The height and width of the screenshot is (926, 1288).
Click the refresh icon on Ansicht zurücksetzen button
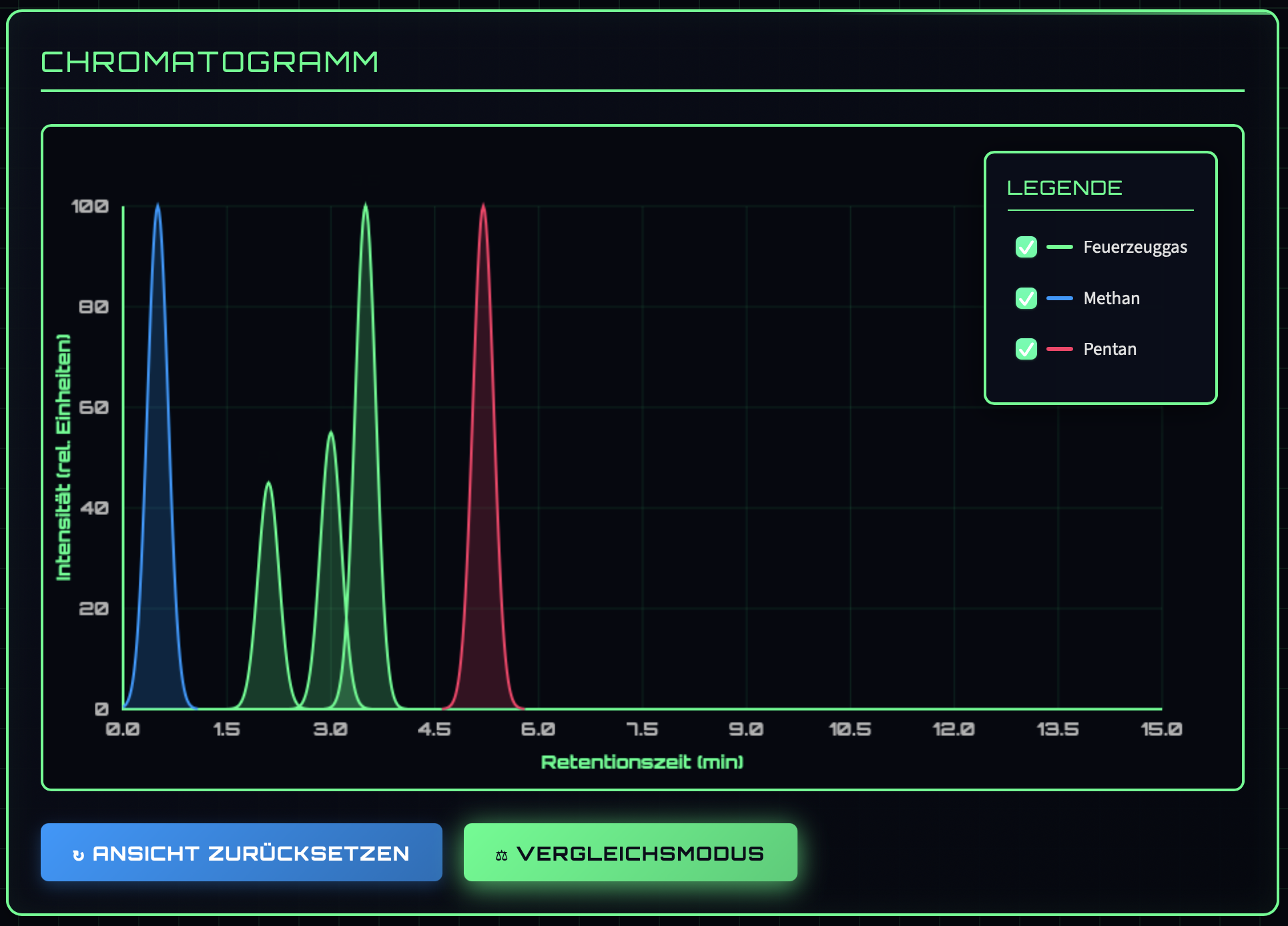(79, 852)
